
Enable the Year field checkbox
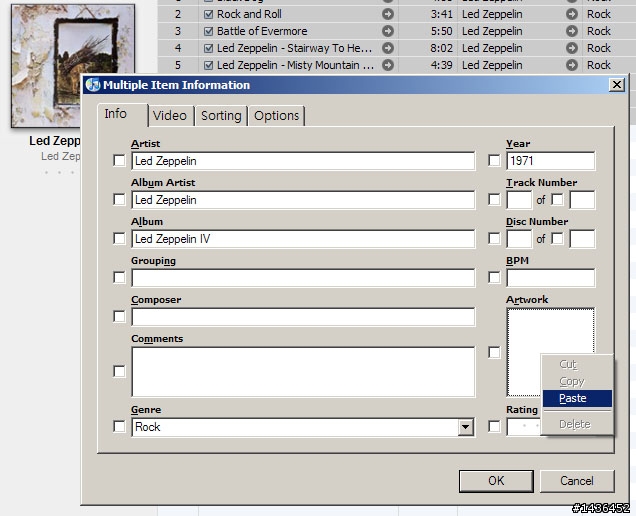click(494, 161)
